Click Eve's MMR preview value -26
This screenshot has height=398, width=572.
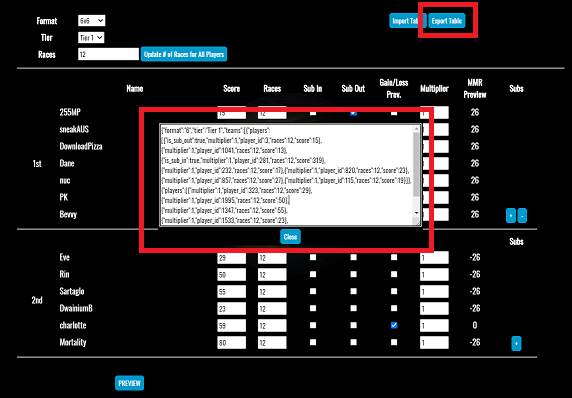click(x=475, y=257)
